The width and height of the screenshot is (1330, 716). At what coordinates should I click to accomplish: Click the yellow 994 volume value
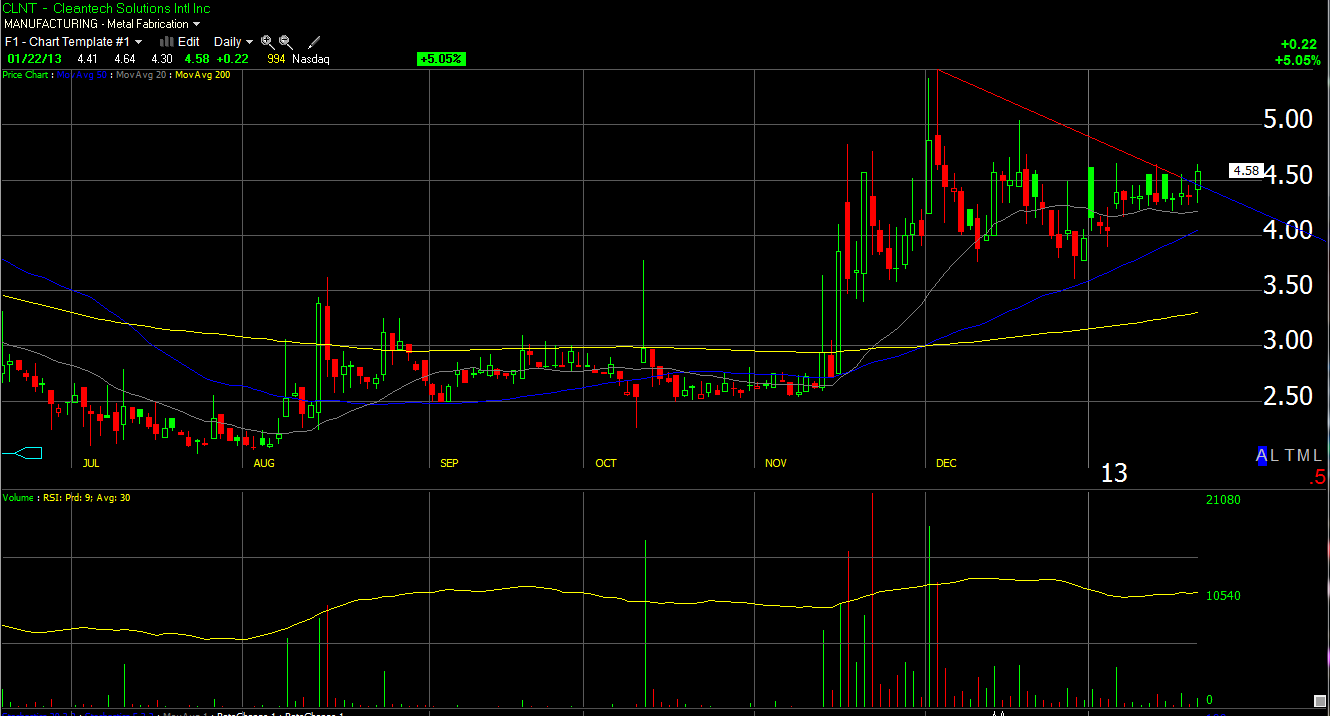point(276,59)
